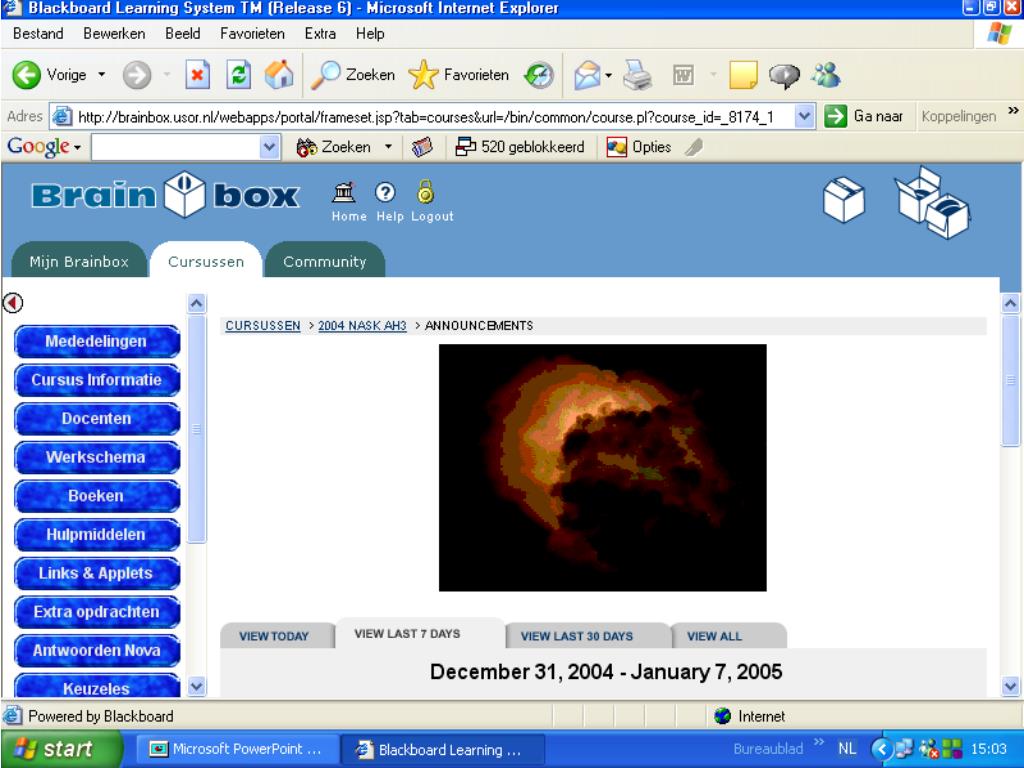Image resolution: width=1024 pixels, height=768 pixels.
Task: Follow the 2004 NASK AH3 breadcrumb link
Action: [362, 325]
